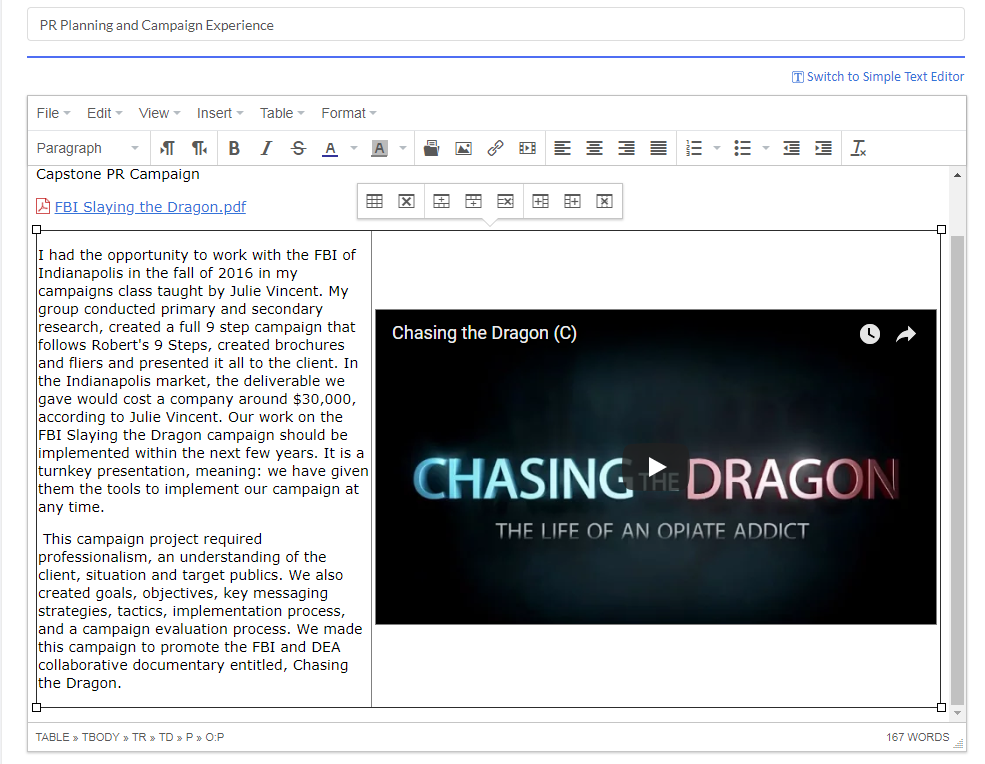Viewport: 985px width, 764px height.
Task: Expand the text color options arrow
Action: pos(354,148)
